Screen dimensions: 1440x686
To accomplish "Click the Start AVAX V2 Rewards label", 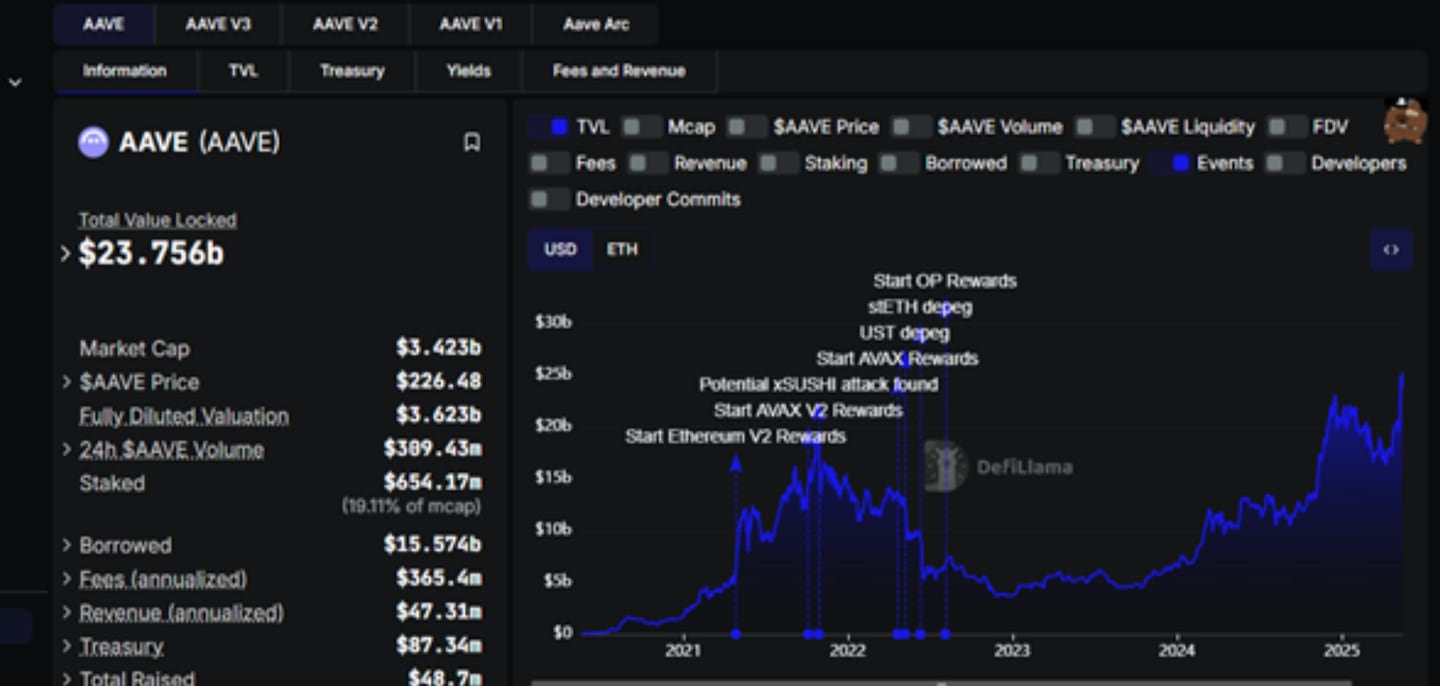I will tap(808, 411).
